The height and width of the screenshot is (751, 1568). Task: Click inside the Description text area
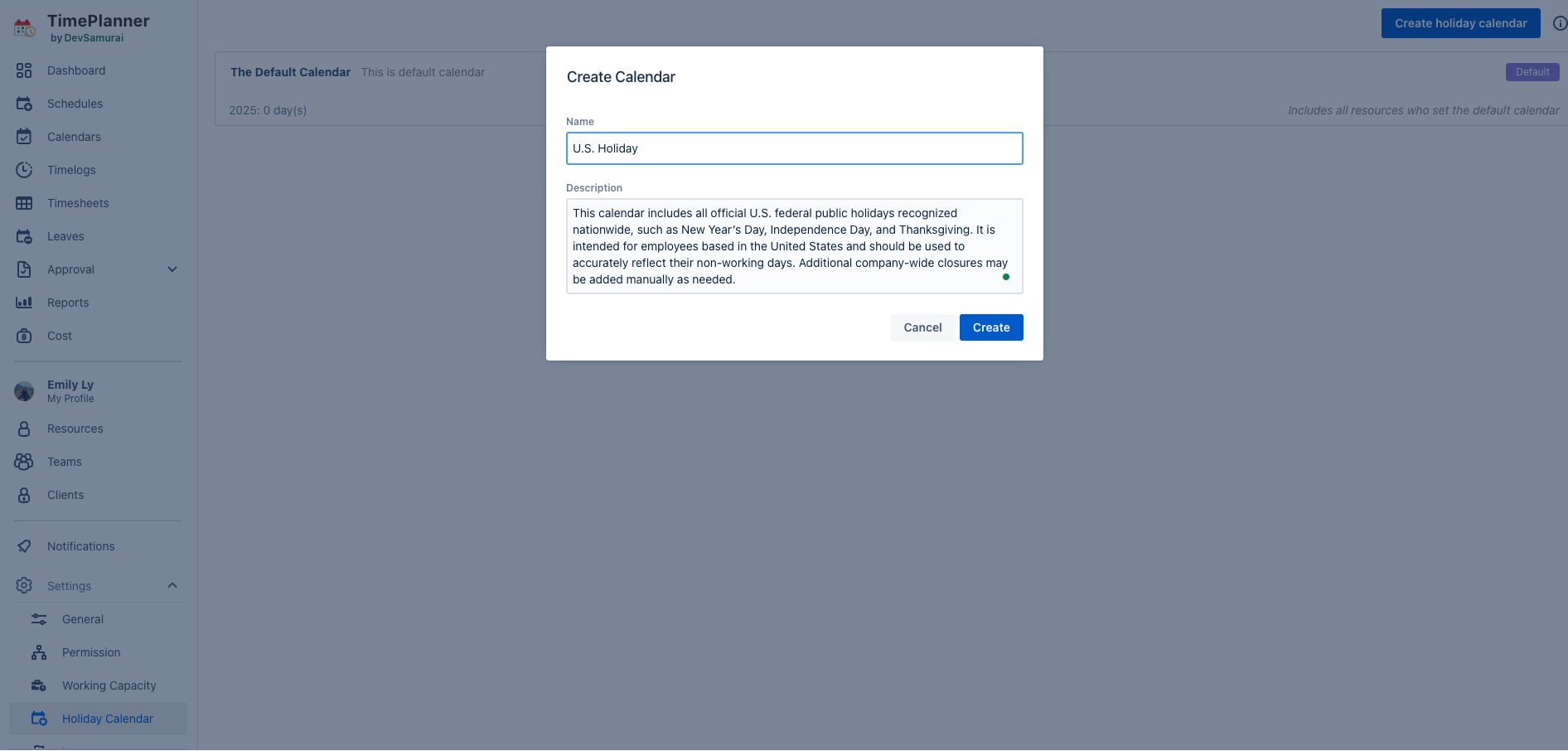pyautogui.click(x=794, y=246)
